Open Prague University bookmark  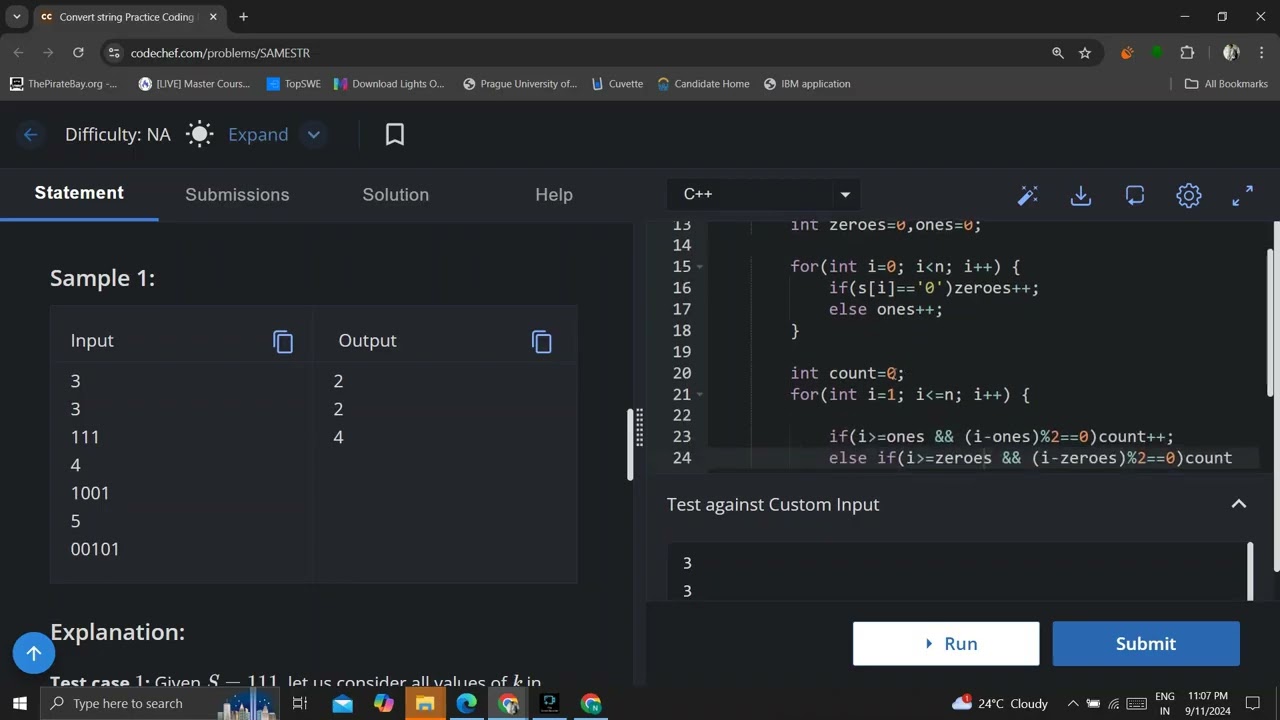(x=520, y=84)
